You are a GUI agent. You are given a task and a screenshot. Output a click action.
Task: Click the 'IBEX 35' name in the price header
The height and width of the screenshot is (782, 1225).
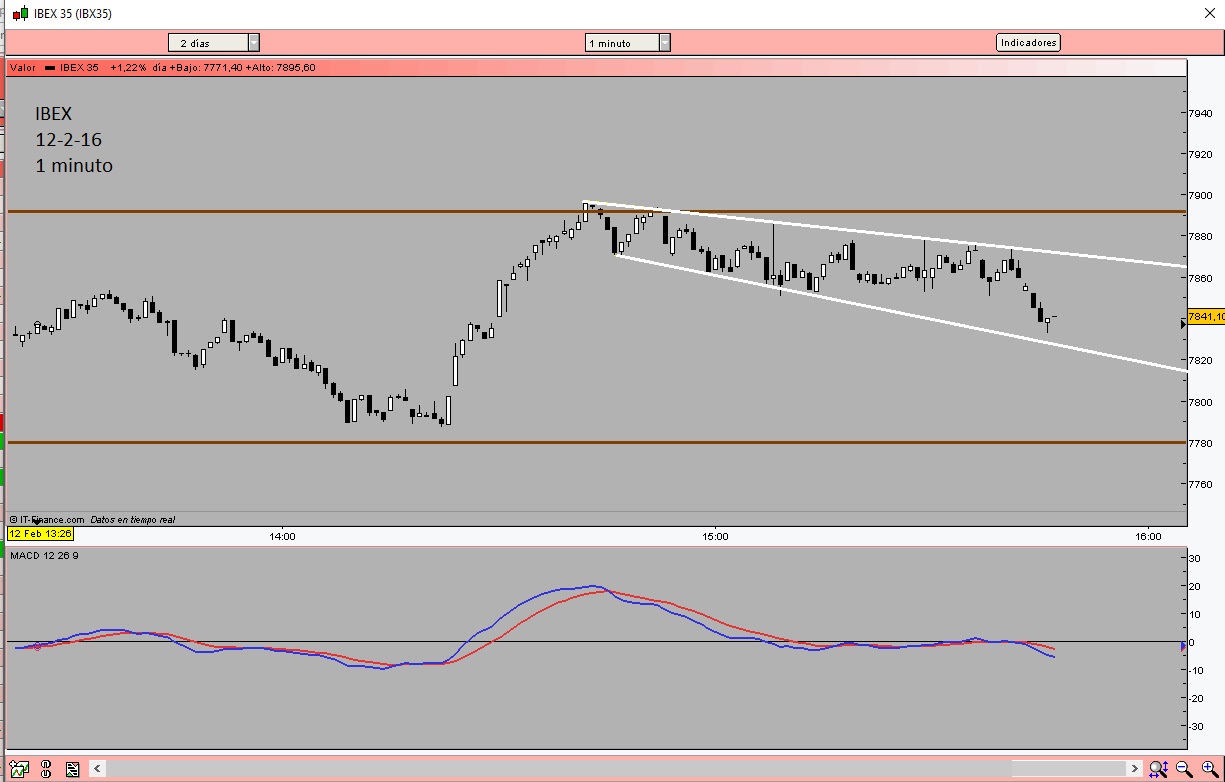point(79,67)
